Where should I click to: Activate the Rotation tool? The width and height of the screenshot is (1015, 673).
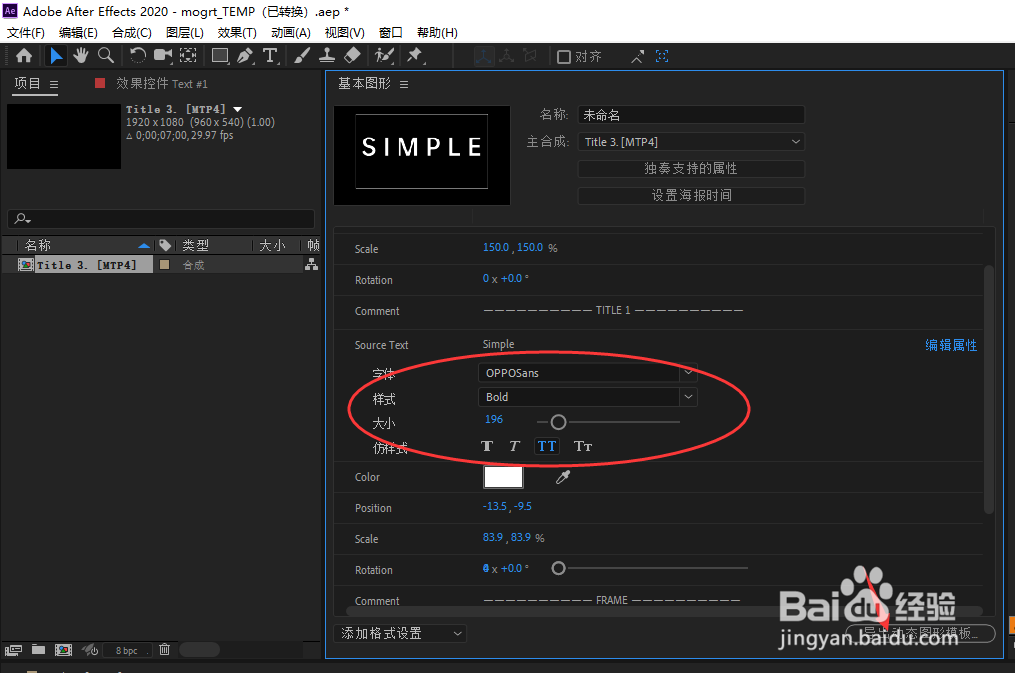[138, 55]
